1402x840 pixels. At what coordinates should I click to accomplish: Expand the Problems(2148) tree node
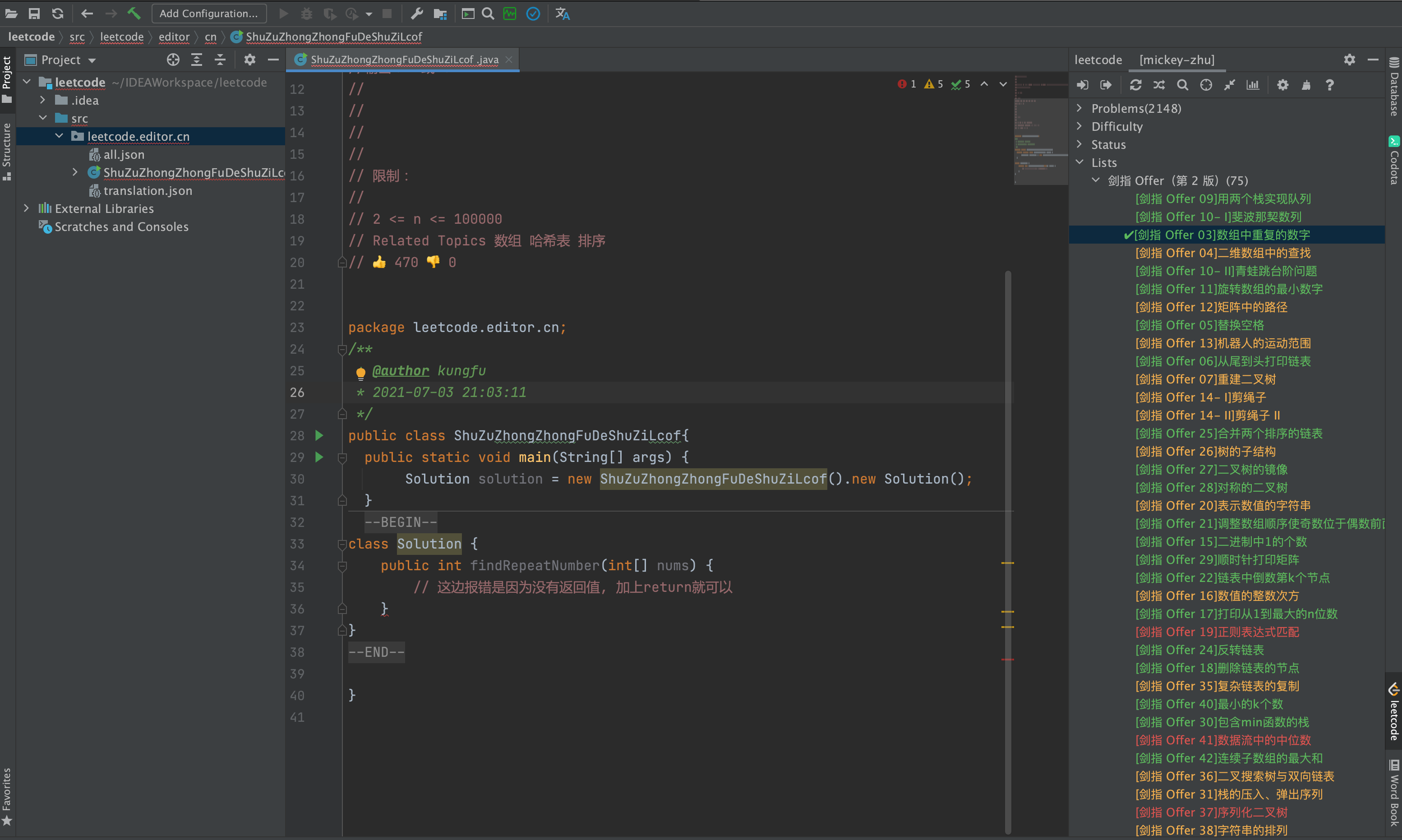pos(1079,108)
